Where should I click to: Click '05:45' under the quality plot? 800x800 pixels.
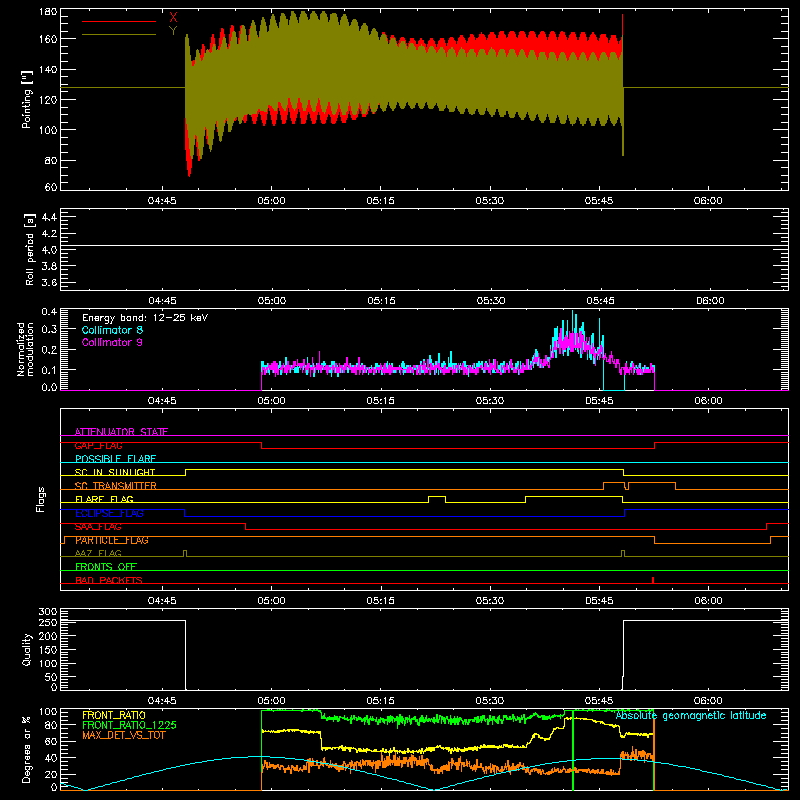point(599,701)
